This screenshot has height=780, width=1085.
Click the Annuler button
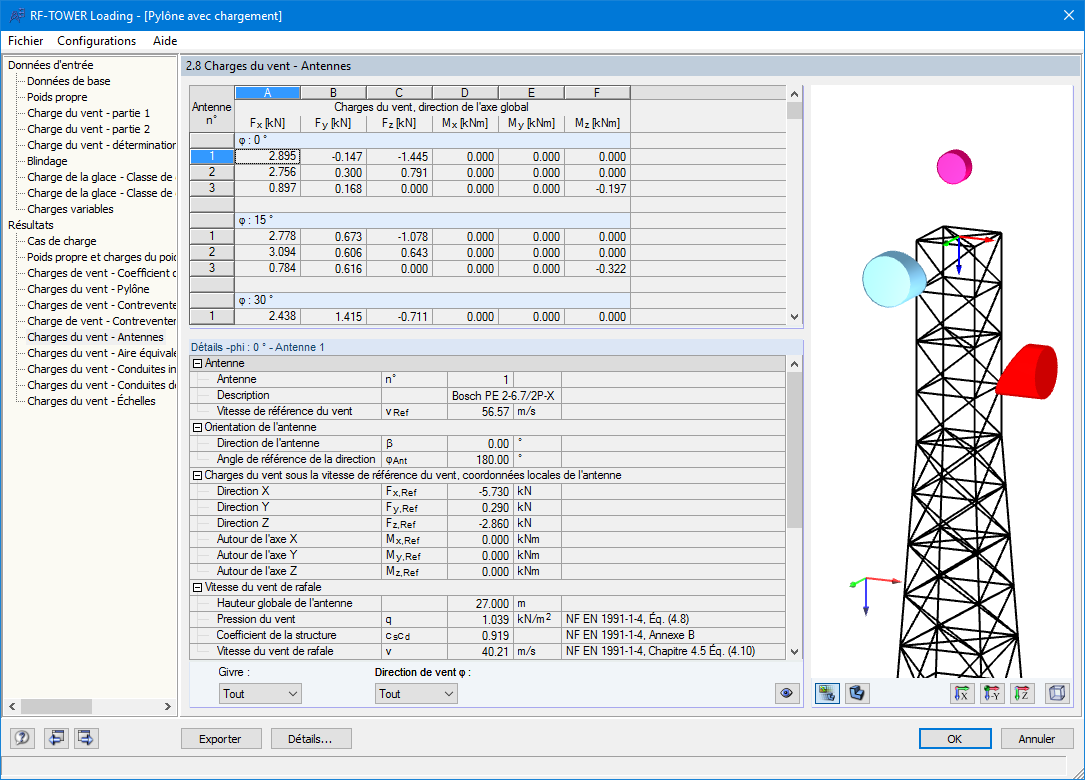(x=1037, y=738)
